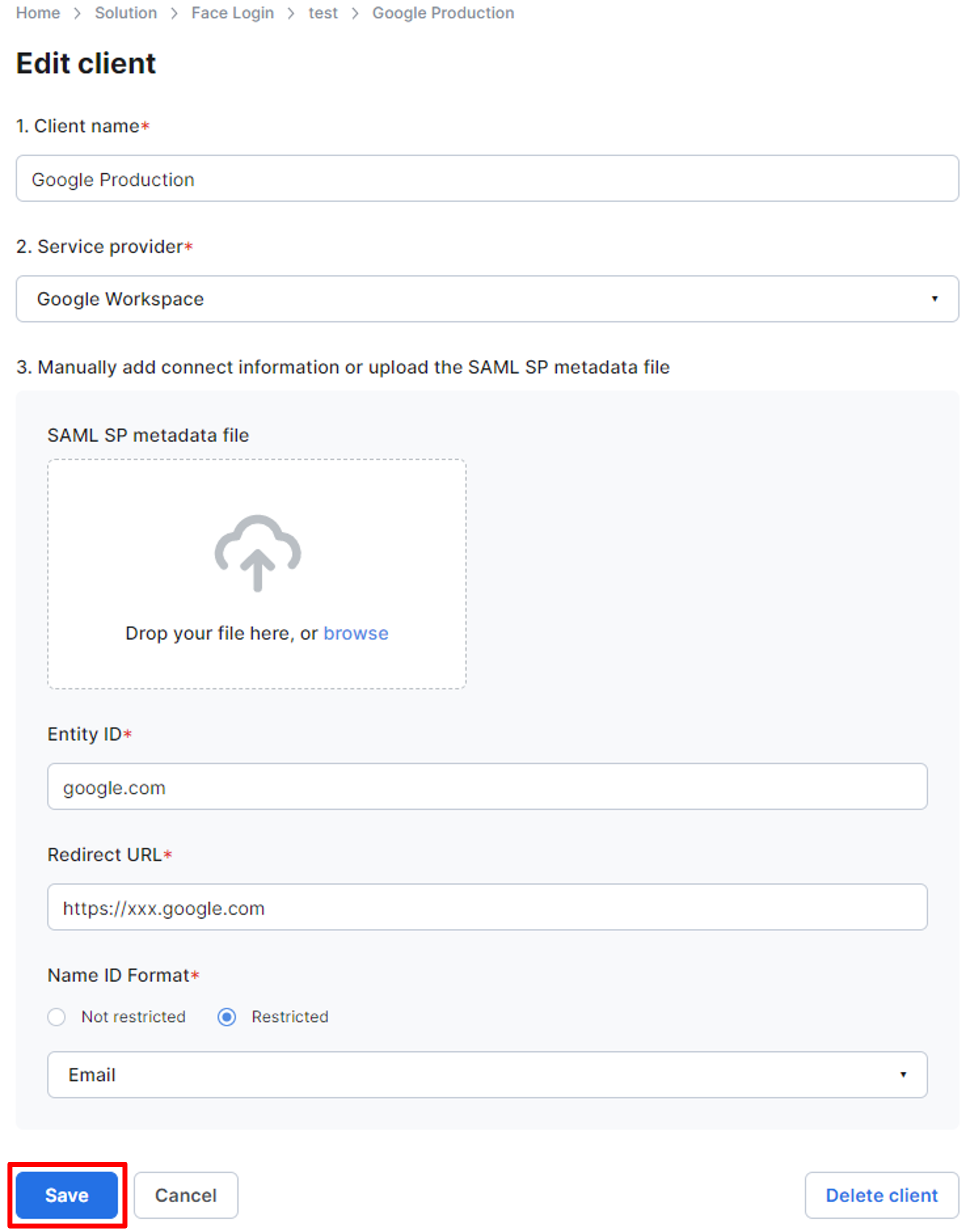This screenshot has height=1232, width=970.
Task: Click the Cancel button
Action: click(185, 1192)
